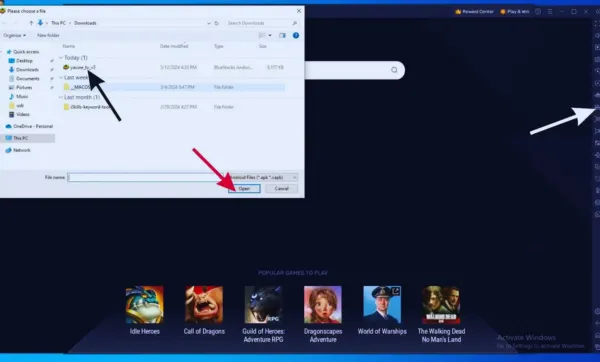Collapse the Last month (1) group

coord(60,97)
